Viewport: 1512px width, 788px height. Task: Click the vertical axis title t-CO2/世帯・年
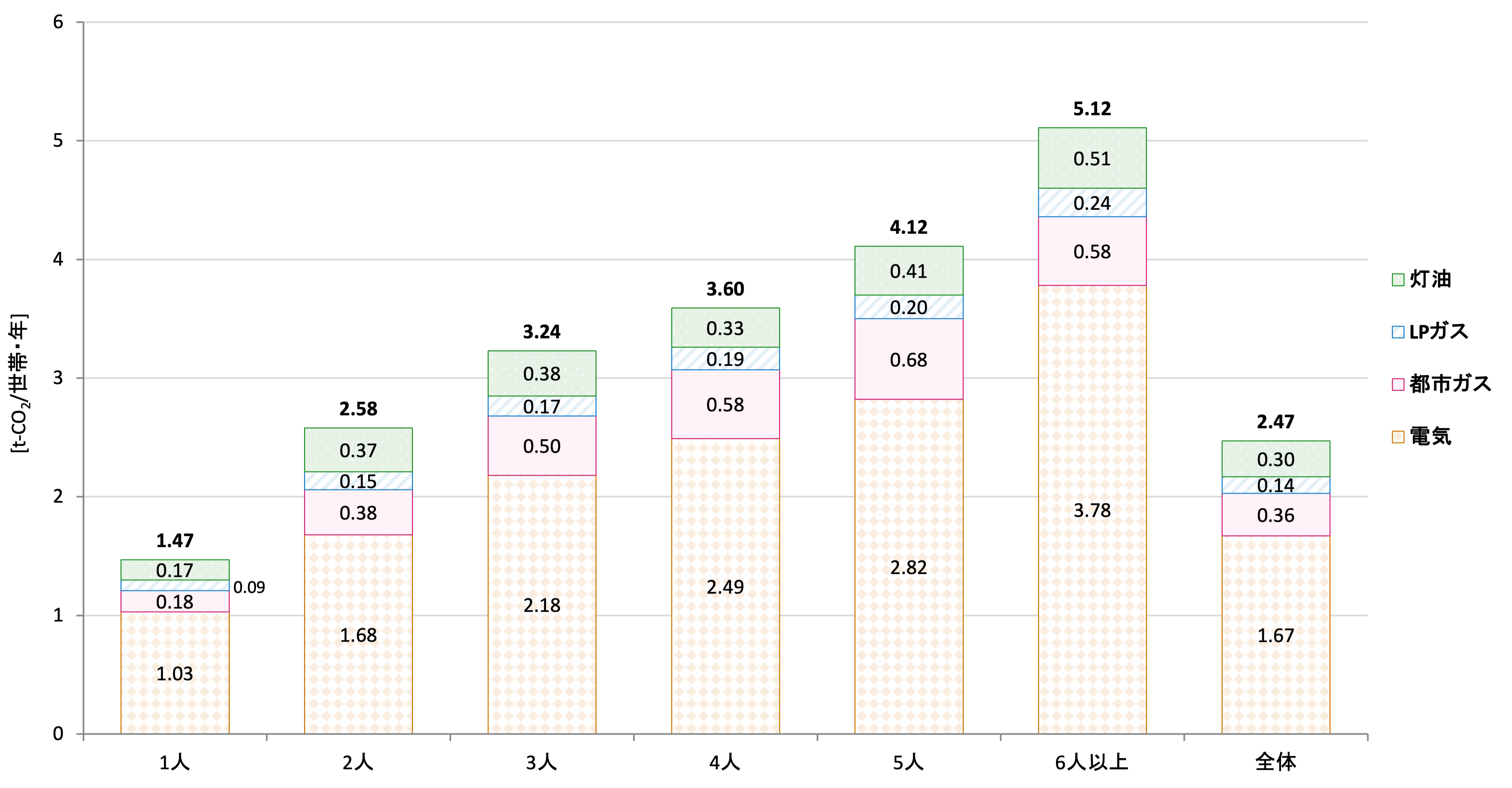19,384
